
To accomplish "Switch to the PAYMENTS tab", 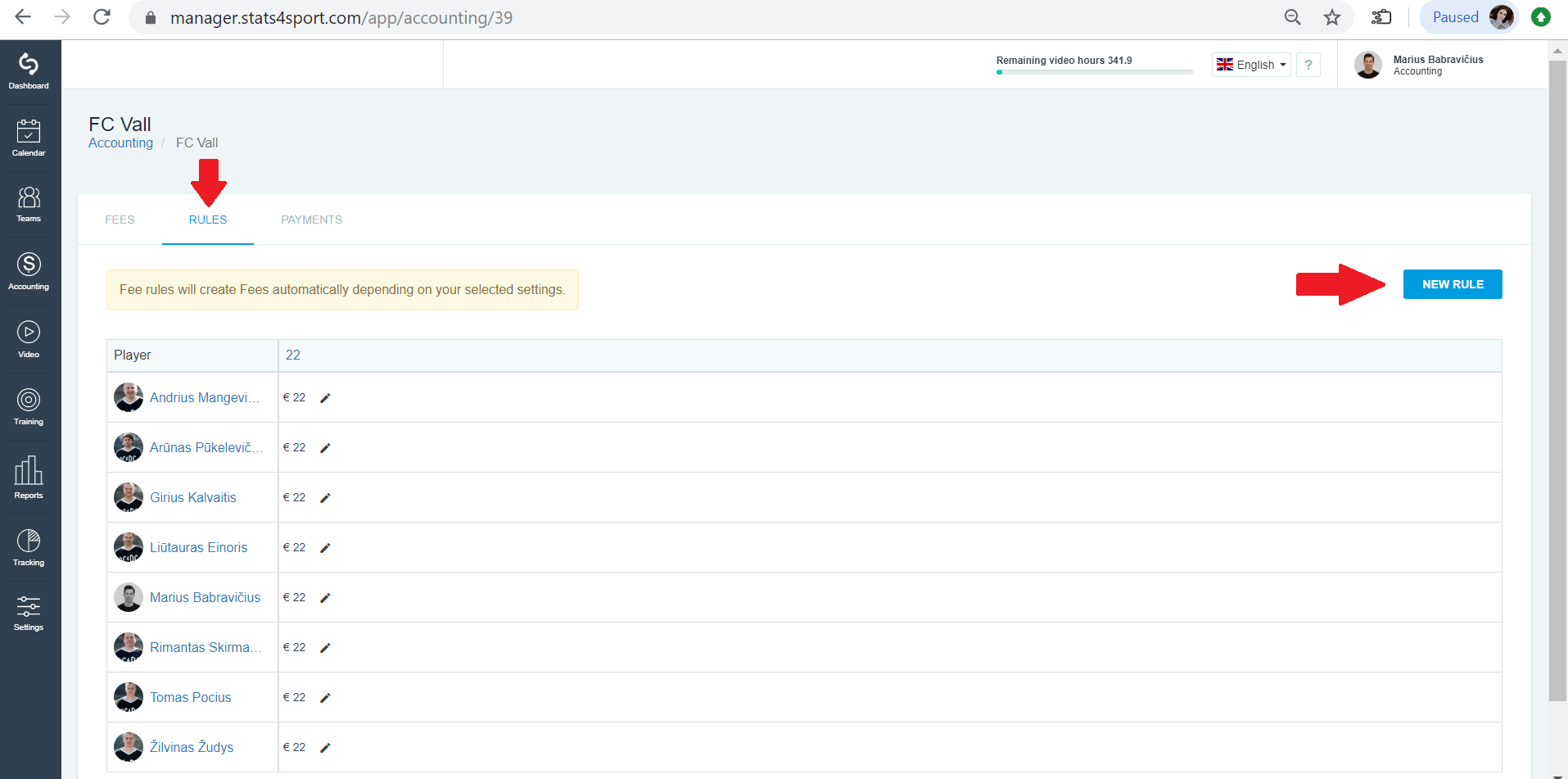I will [311, 220].
